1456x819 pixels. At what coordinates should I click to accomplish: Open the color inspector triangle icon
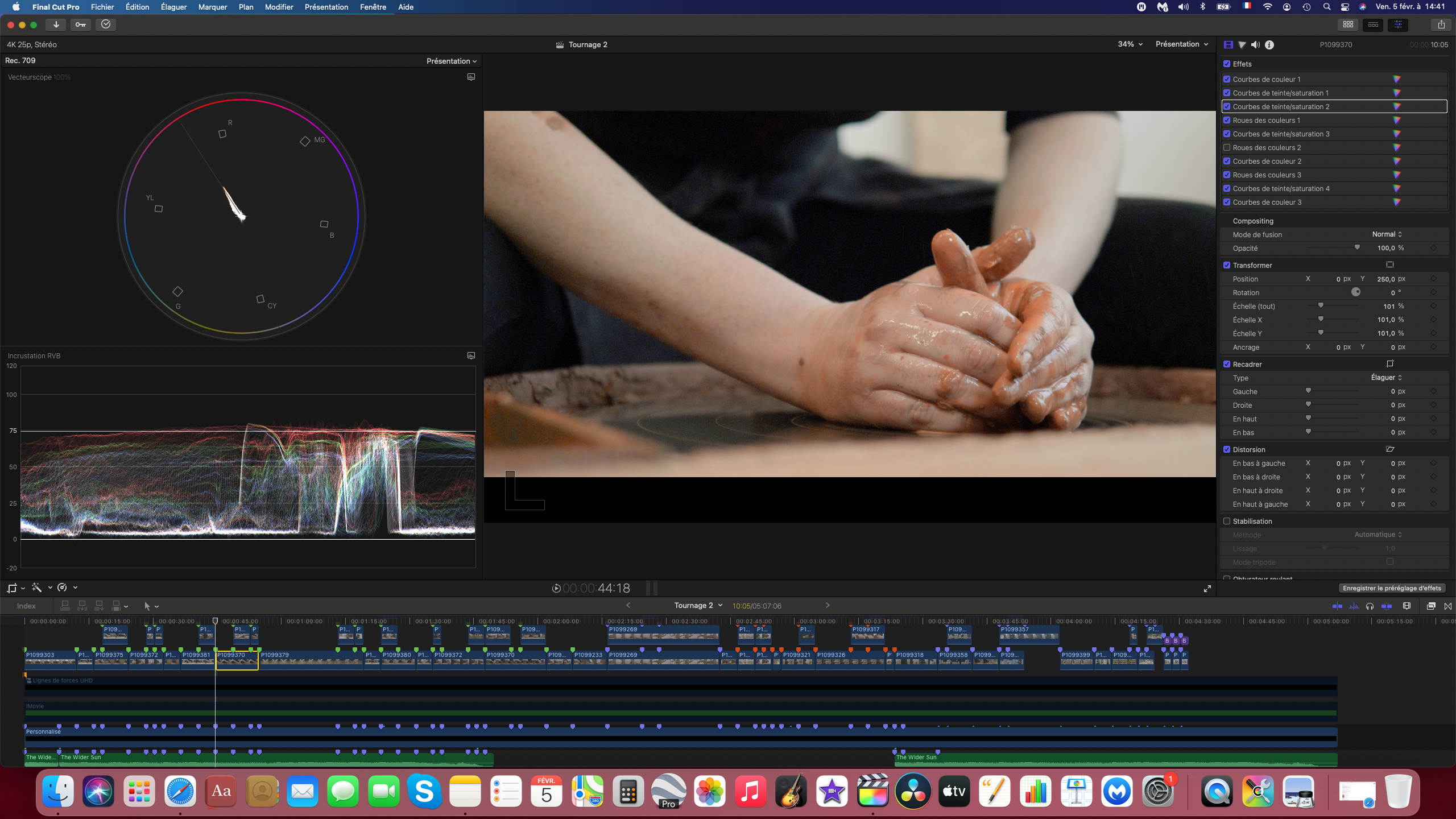(1242, 44)
